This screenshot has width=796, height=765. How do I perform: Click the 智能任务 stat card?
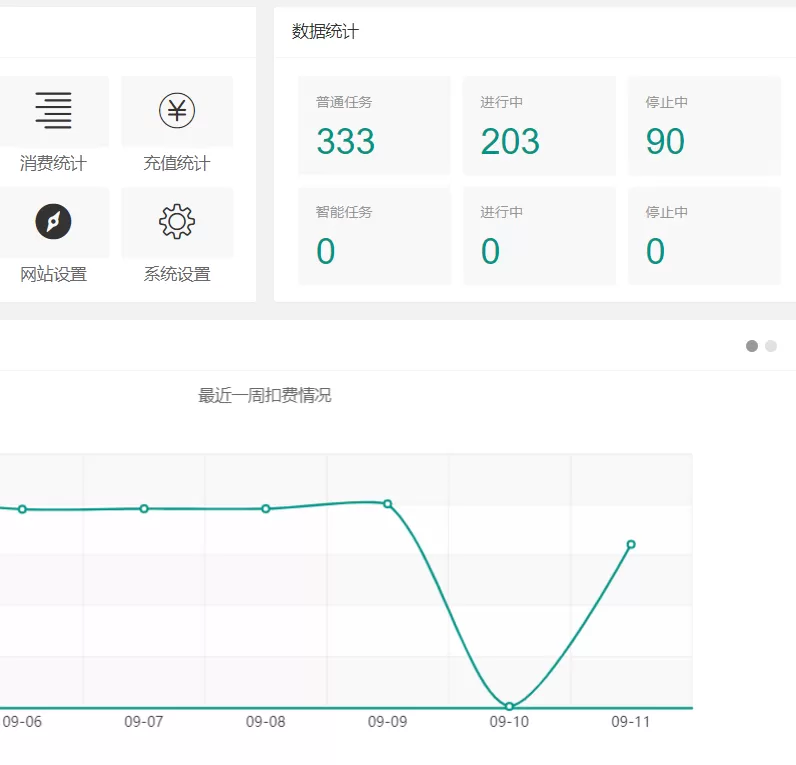point(374,236)
